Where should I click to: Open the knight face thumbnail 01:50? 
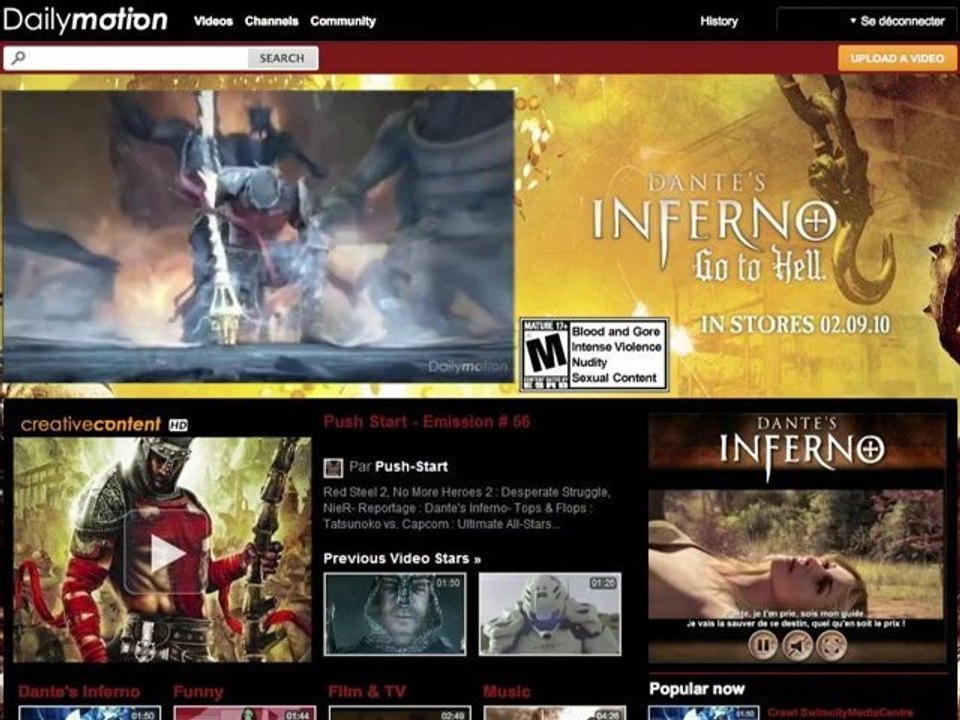tap(395, 614)
